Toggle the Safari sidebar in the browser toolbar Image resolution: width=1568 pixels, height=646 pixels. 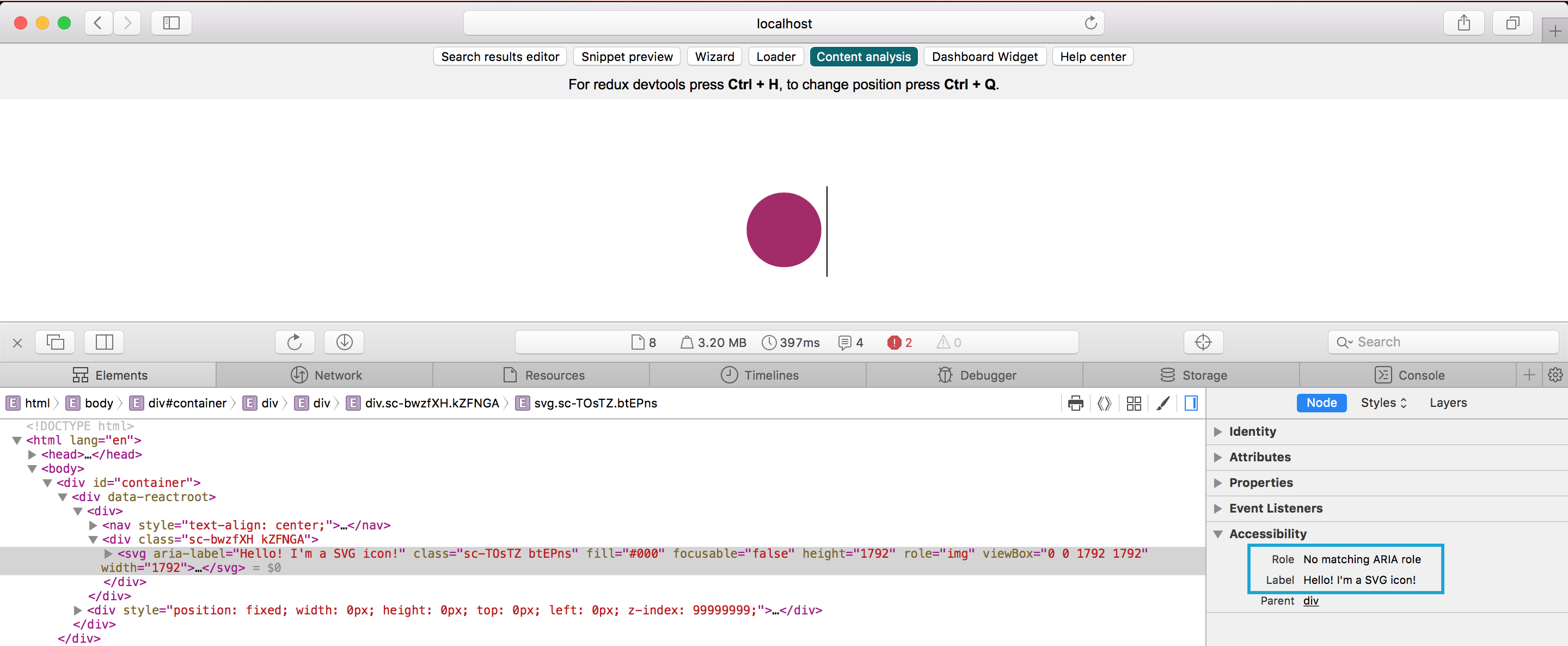click(x=171, y=23)
